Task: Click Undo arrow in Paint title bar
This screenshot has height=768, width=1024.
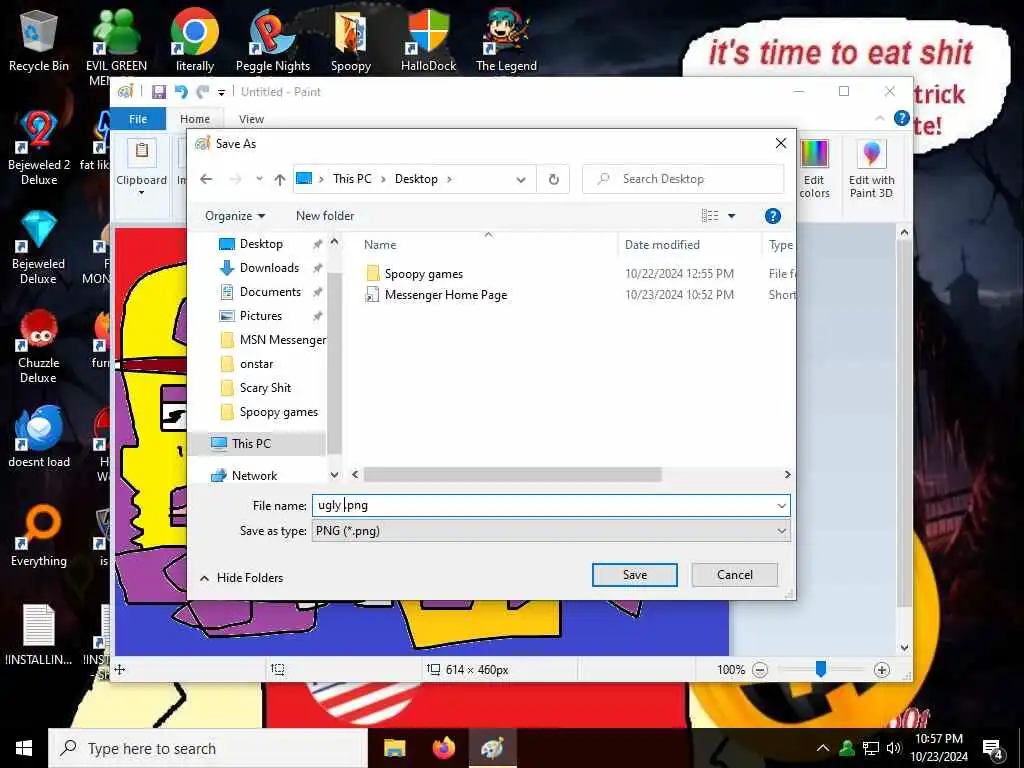Action: (181, 92)
